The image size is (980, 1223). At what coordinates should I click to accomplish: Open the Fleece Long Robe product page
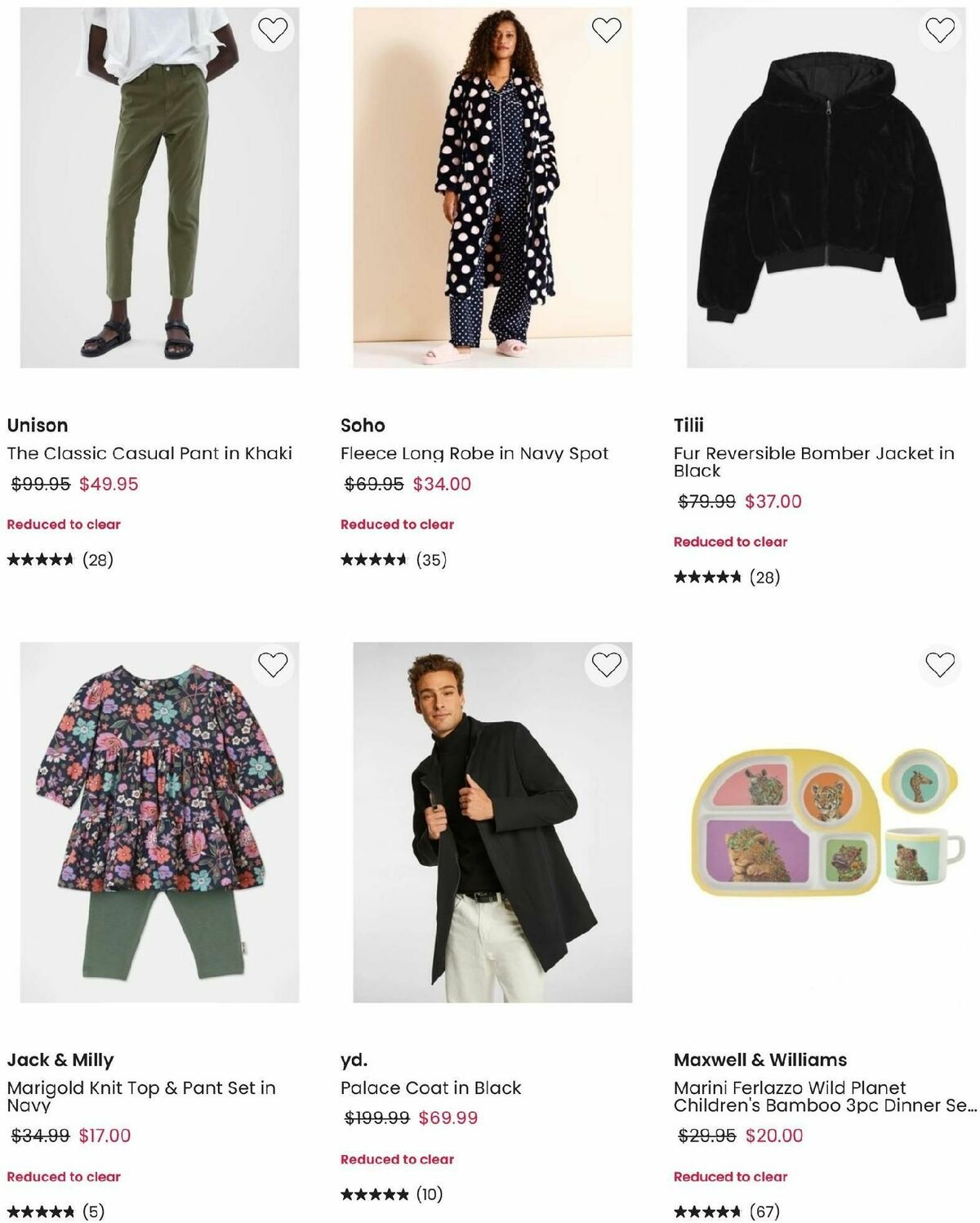(474, 453)
